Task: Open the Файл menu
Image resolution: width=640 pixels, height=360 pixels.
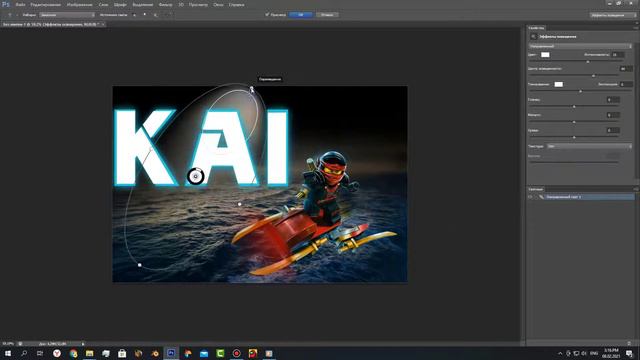Action: (20, 5)
